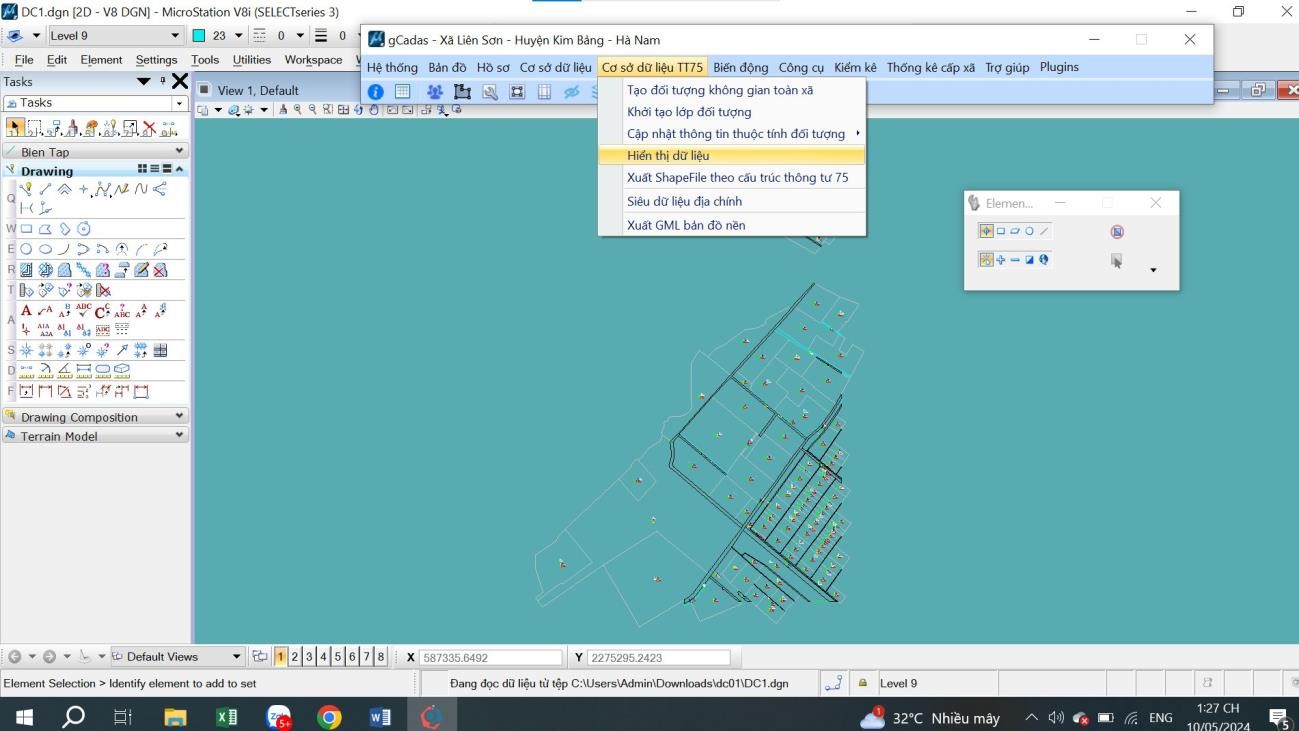Toggle view 1 window button
The image size is (1299, 731).
[x=281, y=657]
